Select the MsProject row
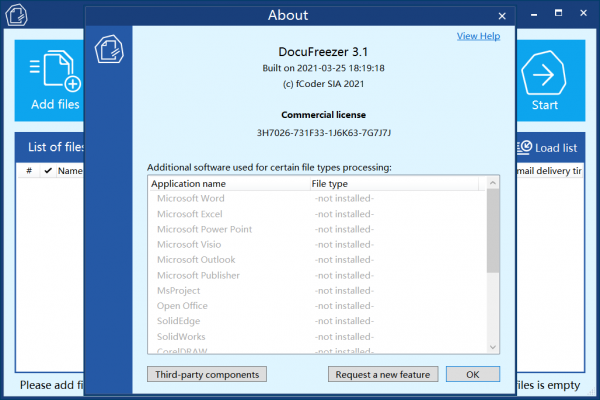 pyautogui.click(x=317, y=291)
